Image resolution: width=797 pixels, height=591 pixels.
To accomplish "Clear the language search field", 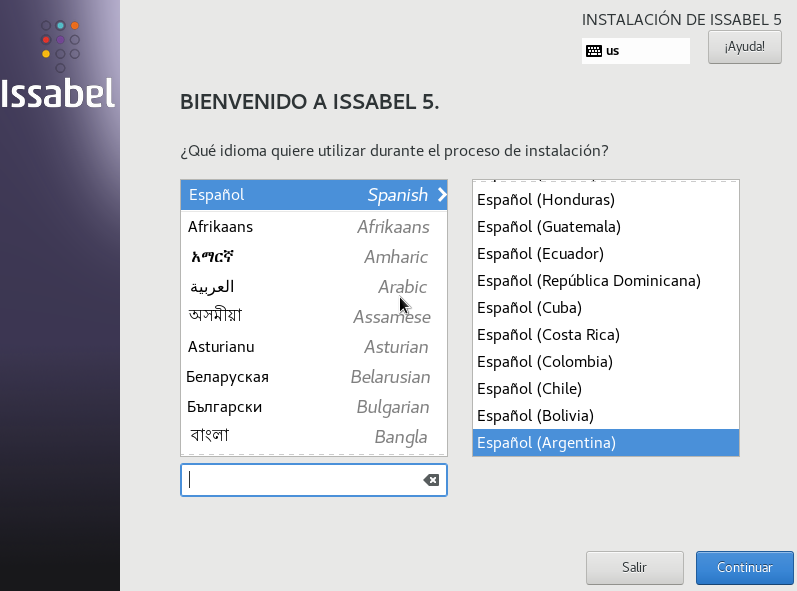I will pyautogui.click(x=431, y=480).
